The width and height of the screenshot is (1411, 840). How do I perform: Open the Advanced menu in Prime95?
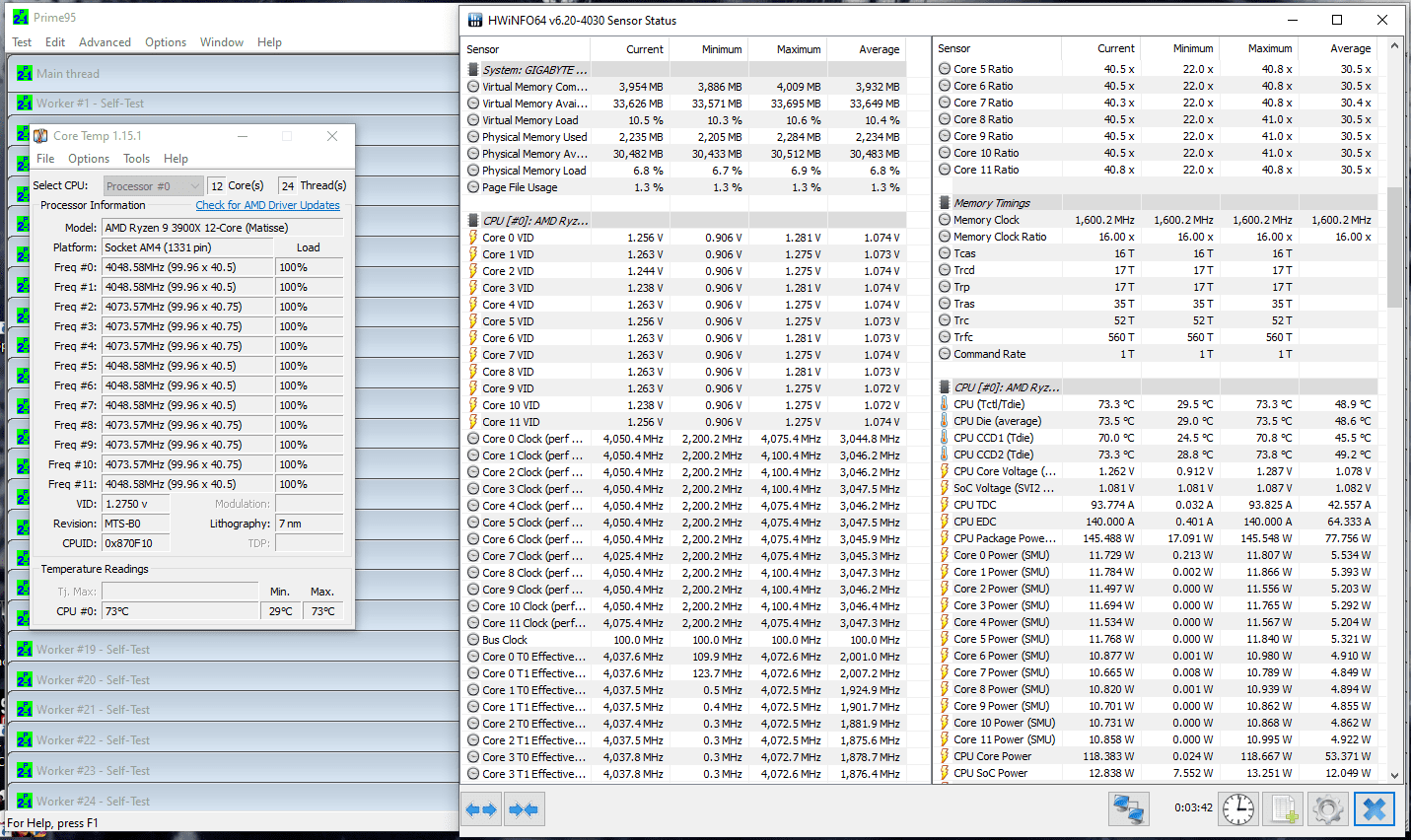pos(105,42)
